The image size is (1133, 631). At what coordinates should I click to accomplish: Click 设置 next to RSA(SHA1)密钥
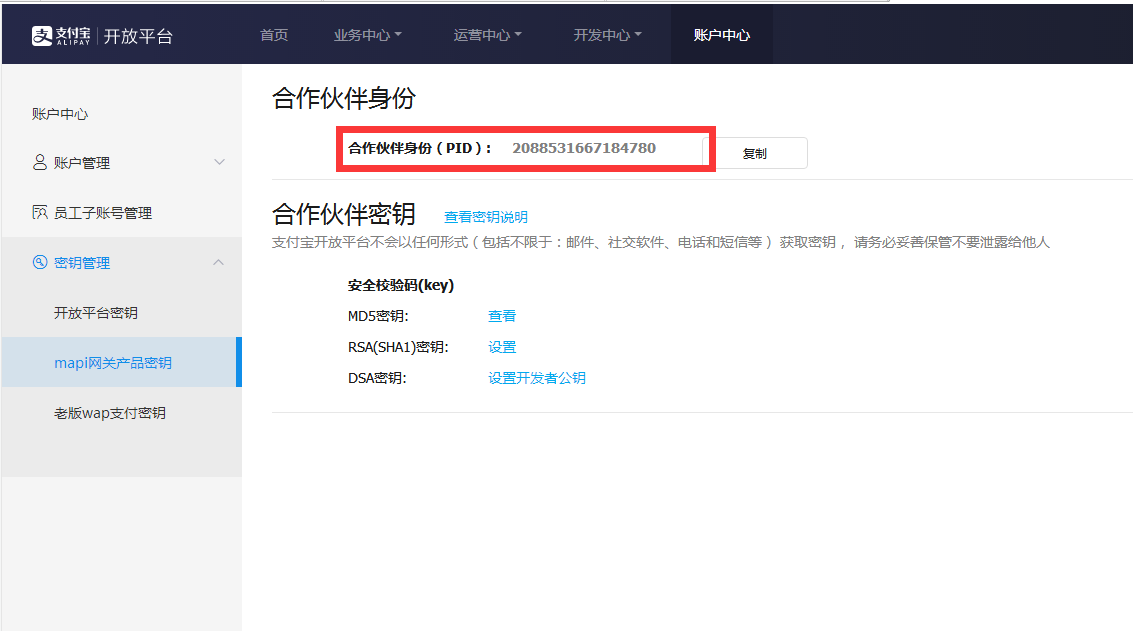[502, 347]
